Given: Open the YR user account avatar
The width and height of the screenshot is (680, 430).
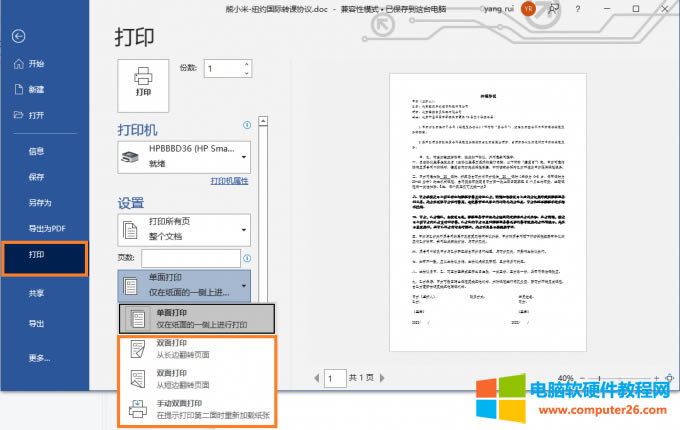Looking at the screenshot, I should [529, 9].
